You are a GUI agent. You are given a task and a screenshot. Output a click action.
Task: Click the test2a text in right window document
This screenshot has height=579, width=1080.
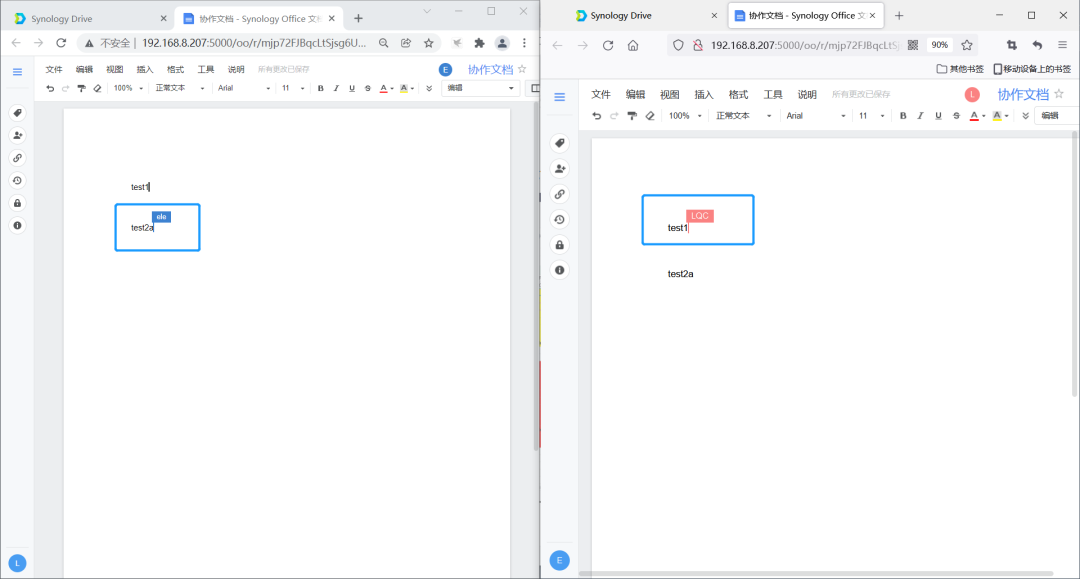pyautogui.click(x=681, y=274)
